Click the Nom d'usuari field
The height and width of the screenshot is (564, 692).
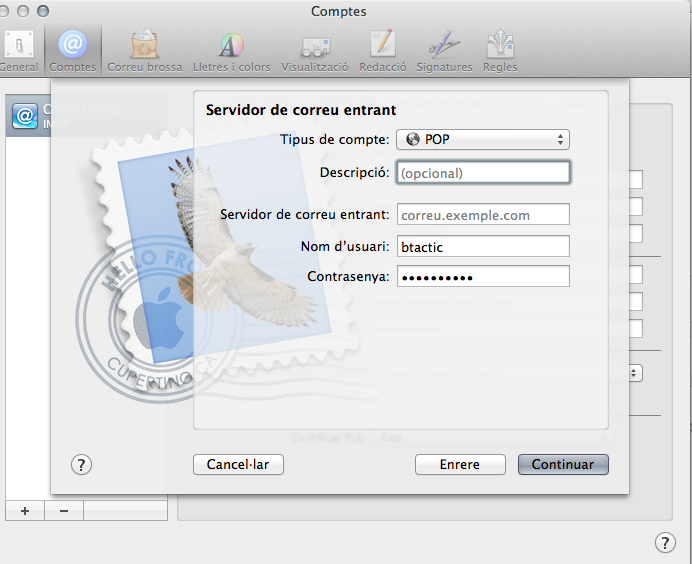click(x=483, y=246)
